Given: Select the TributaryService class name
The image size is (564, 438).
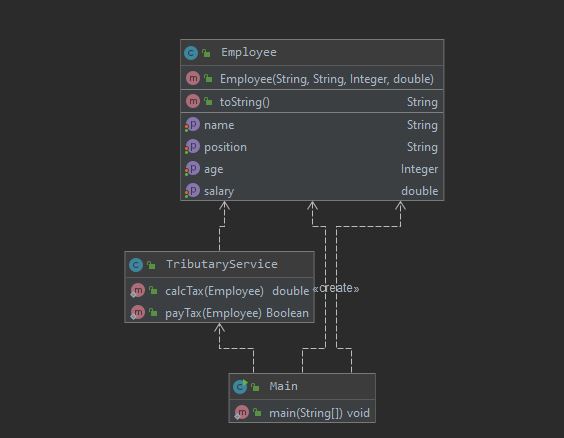Looking at the screenshot, I should [x=222, y=264].
